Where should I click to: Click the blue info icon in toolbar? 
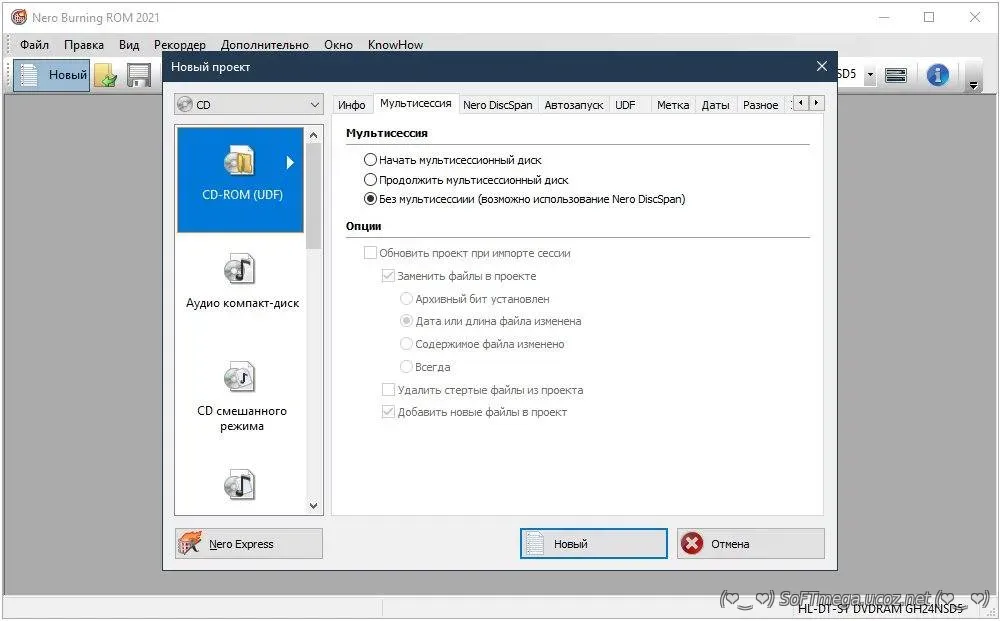[937, 75]
